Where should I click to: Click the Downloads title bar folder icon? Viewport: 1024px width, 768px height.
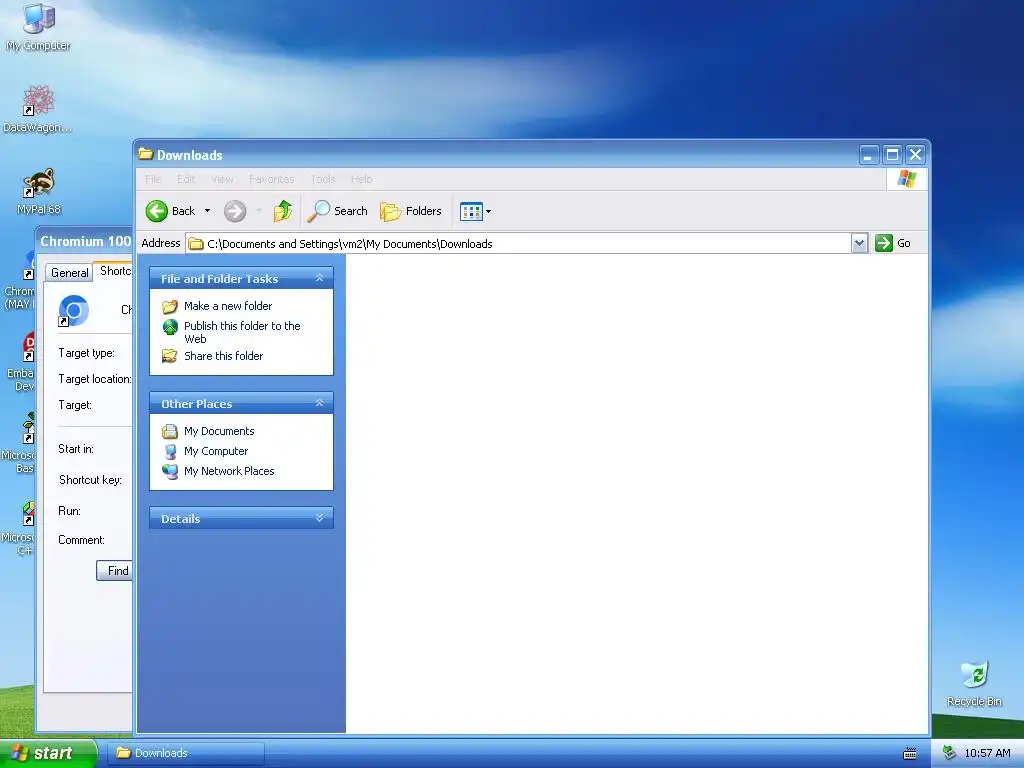click(146, 154)
